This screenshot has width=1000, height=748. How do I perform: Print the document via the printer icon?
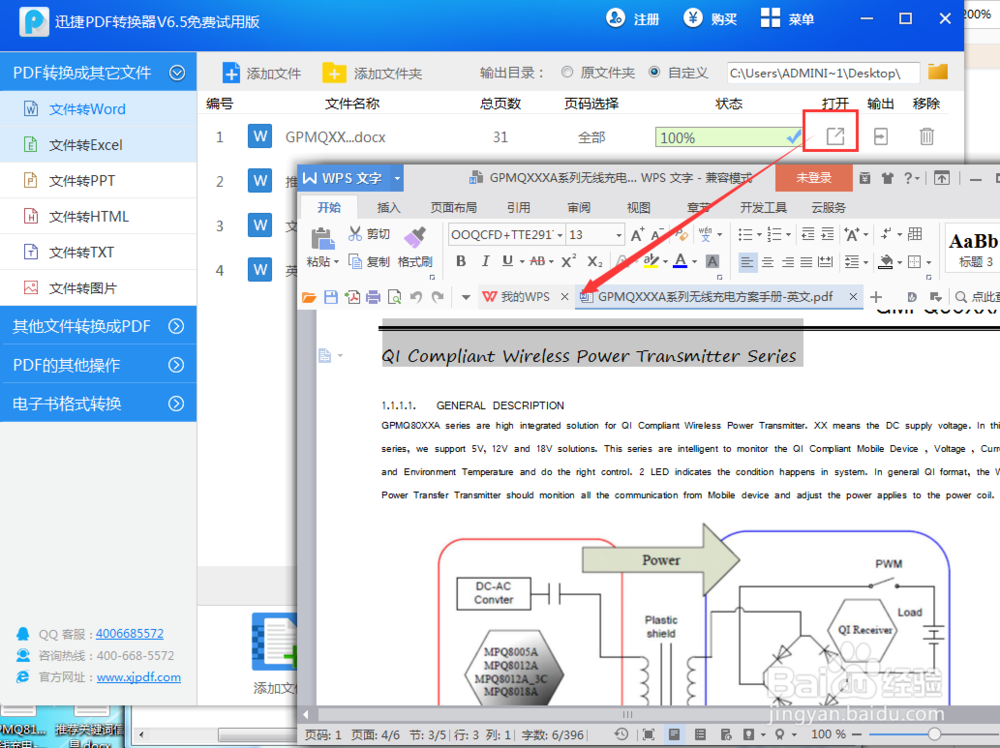373,297
